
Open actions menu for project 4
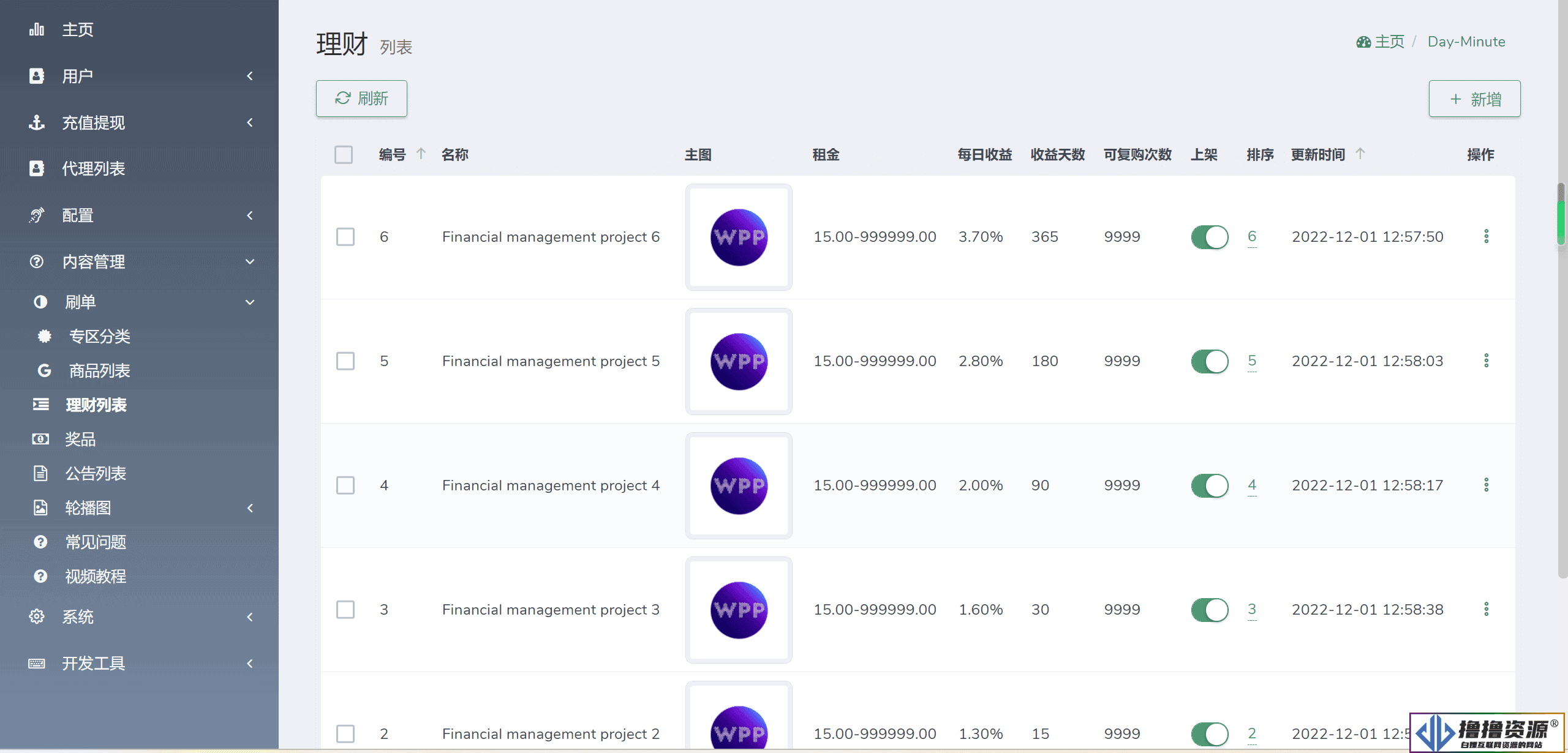pyautogui.click(x=1487, y=485)
